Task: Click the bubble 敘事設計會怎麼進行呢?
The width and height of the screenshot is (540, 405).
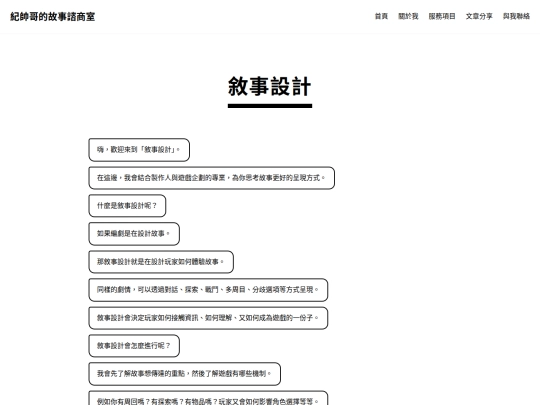Action: pos(134,346)
